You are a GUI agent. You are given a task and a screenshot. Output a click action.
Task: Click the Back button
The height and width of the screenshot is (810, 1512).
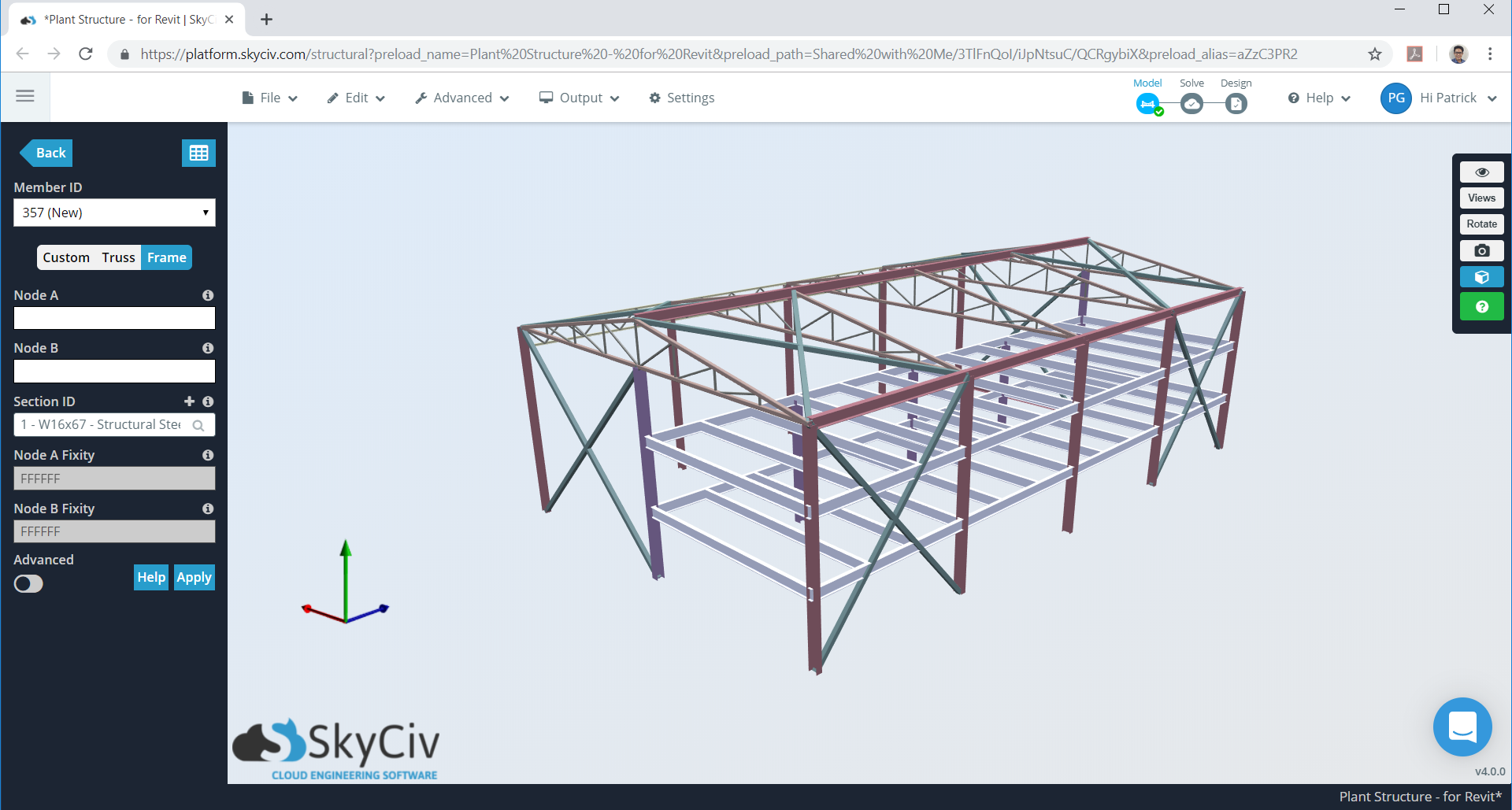(x=47, y=153)
